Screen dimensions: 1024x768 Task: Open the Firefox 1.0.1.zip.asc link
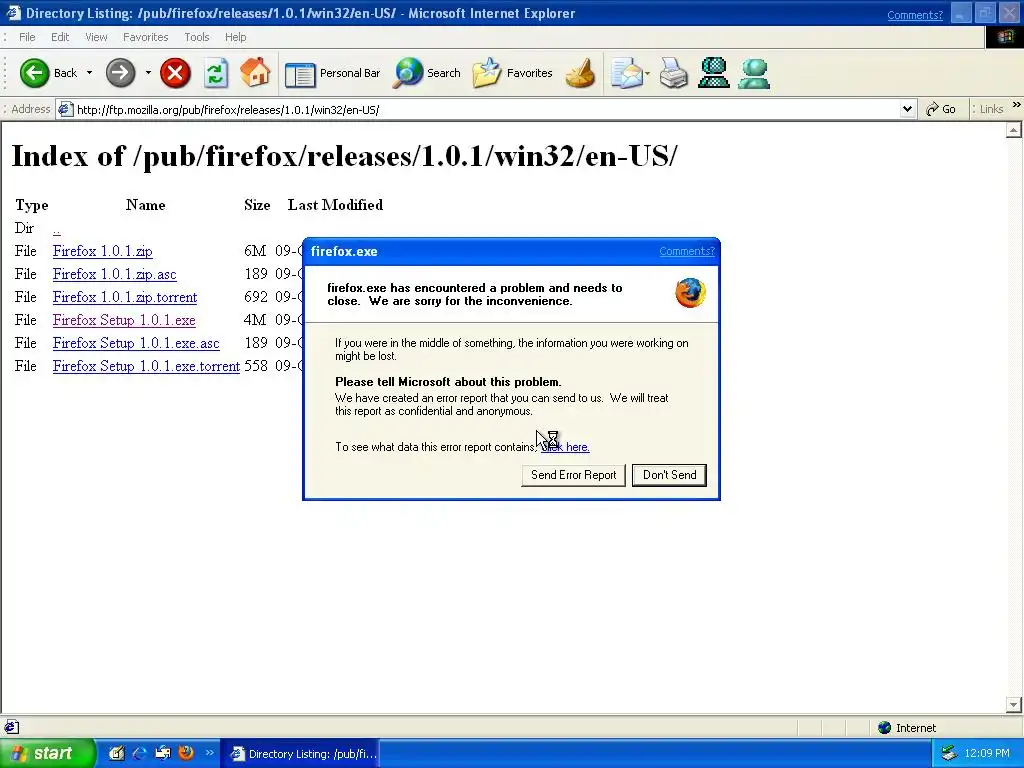[x=114, y=274]
